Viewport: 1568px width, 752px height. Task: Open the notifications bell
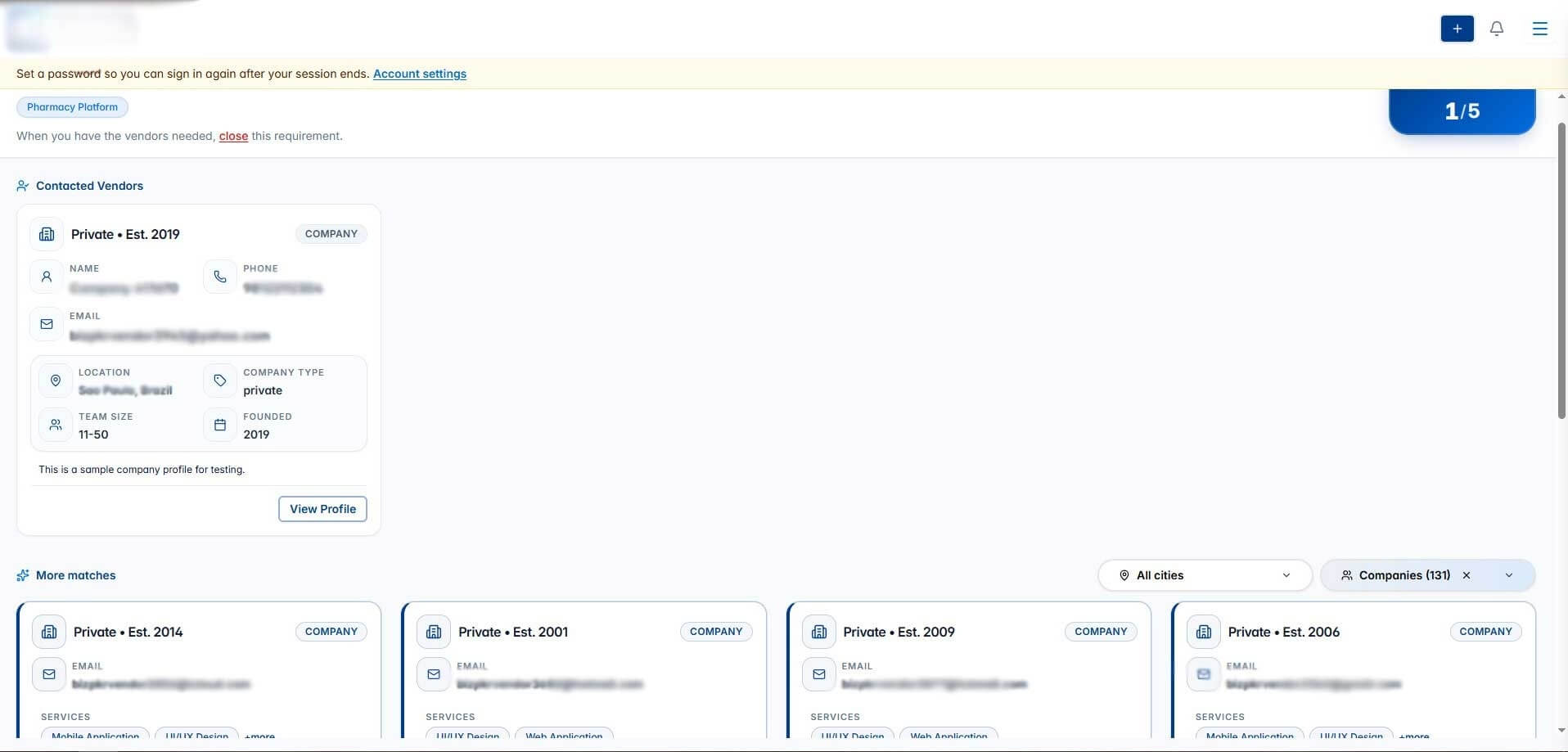1497,29
